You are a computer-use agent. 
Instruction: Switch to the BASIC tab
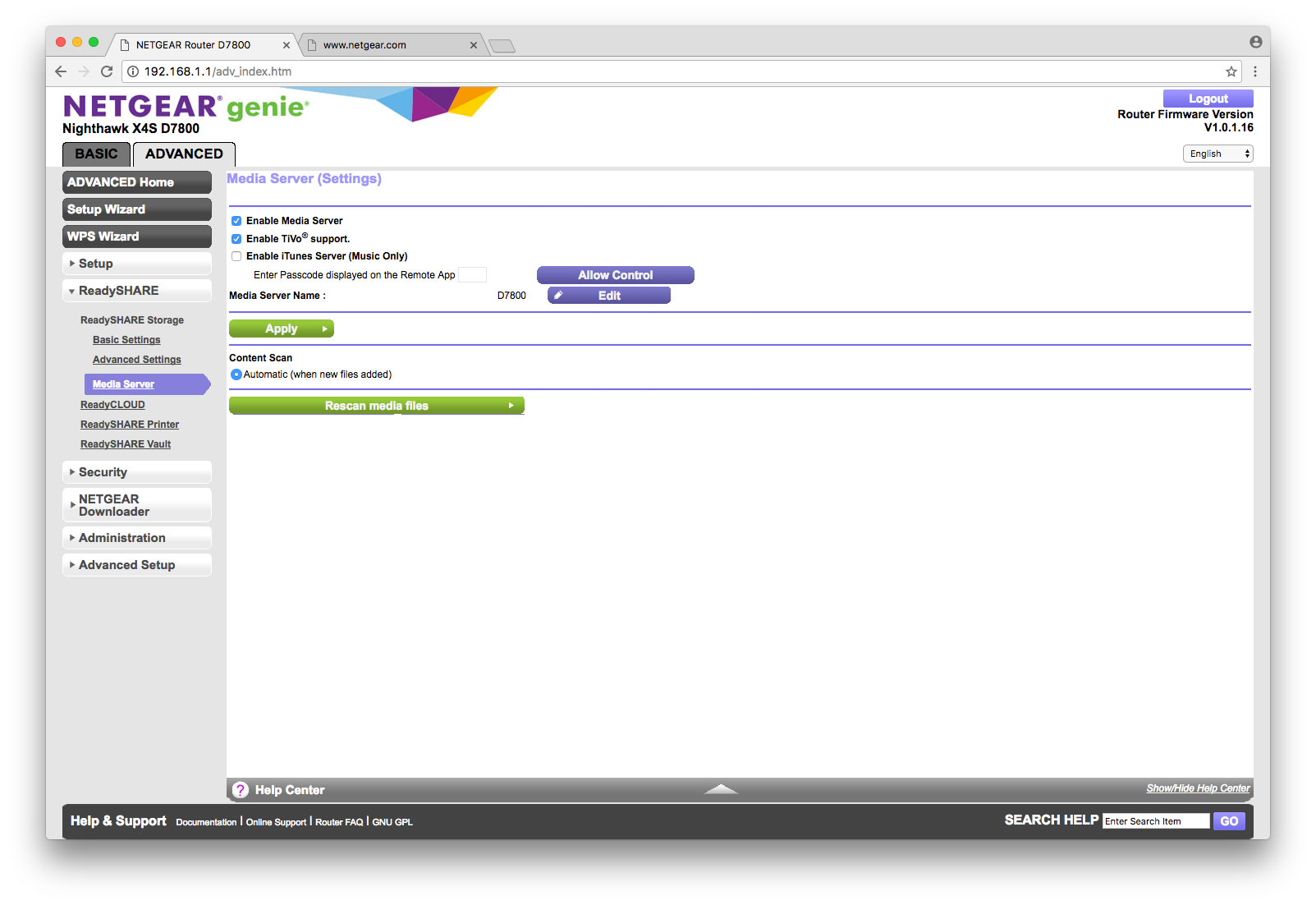[96, 154]
